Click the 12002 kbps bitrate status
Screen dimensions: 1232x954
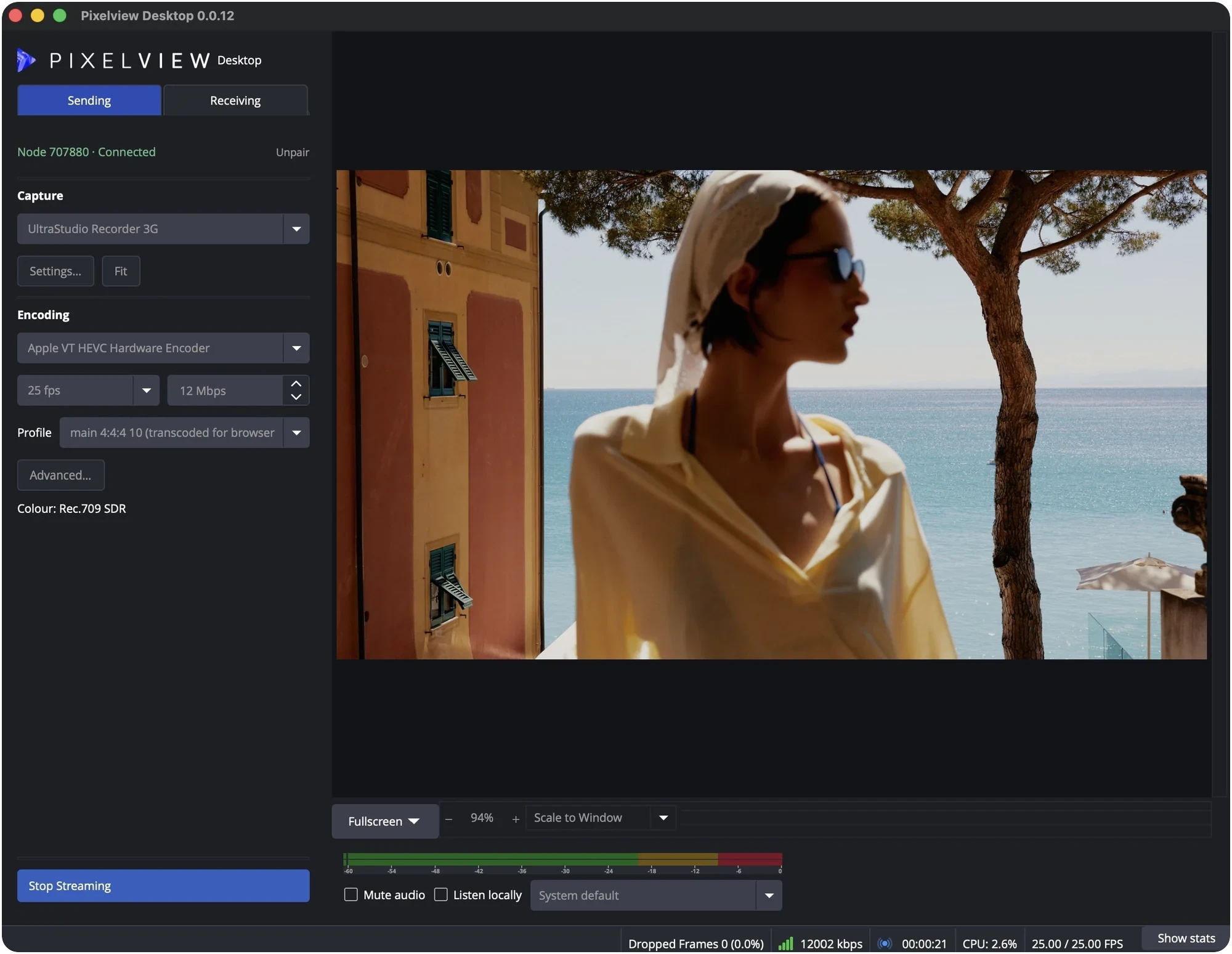[x=831, y=944]
